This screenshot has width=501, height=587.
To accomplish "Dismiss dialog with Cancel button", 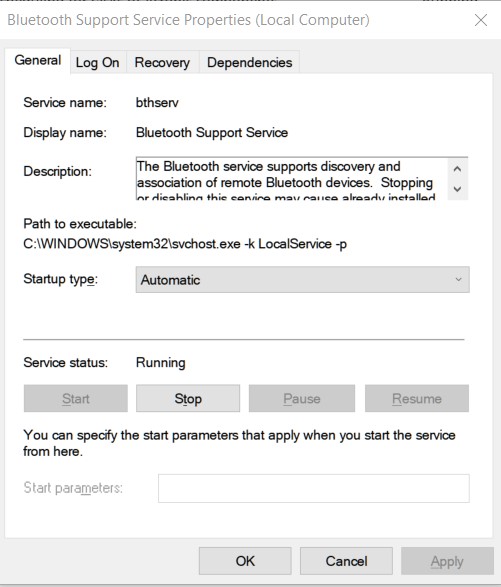I will 346,561.
